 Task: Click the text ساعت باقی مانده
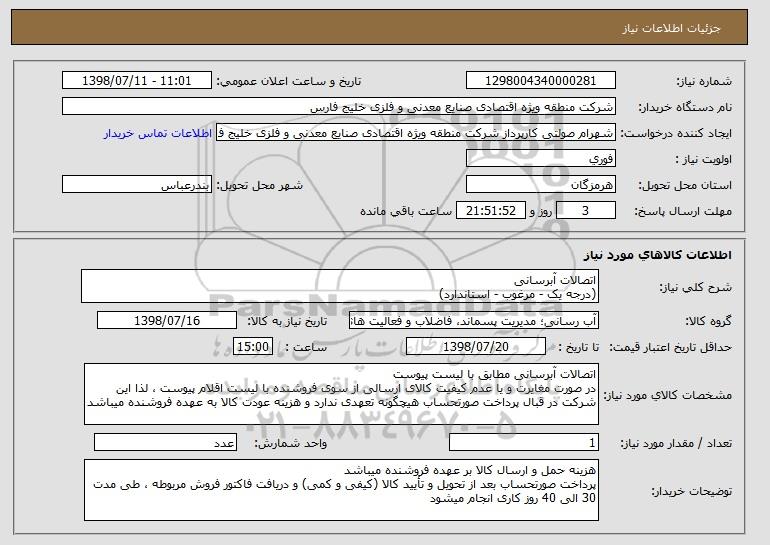[x=406, y=212]
